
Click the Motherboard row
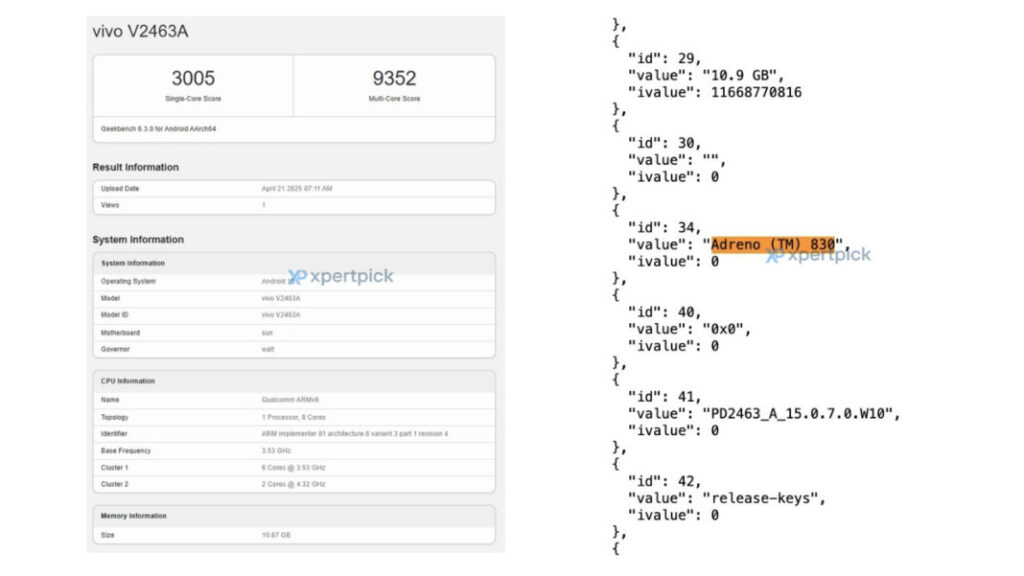tap(294, 332)
